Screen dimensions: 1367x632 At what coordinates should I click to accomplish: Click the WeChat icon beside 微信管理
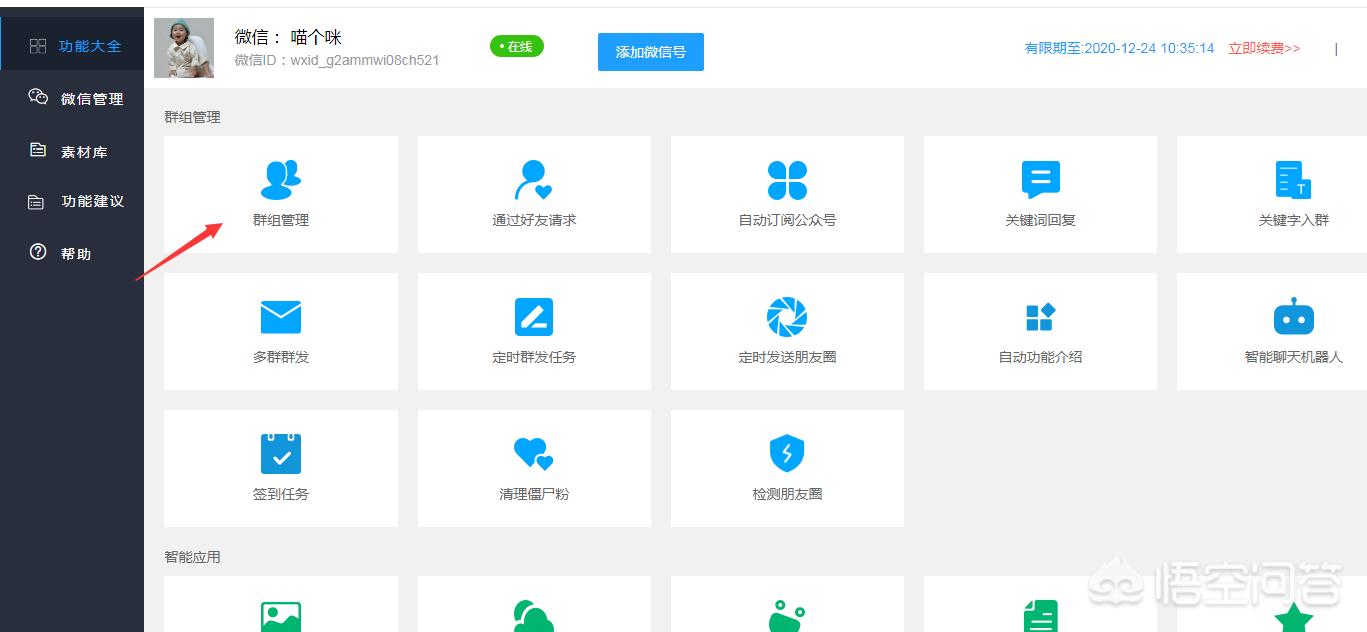(x=38, y=97)
